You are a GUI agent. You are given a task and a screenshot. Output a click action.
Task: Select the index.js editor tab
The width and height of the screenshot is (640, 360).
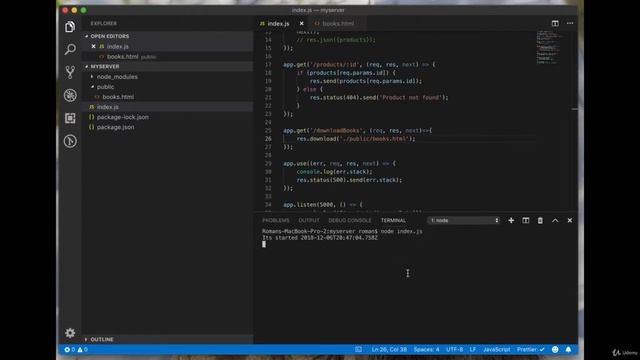click(x=278, y=24)
